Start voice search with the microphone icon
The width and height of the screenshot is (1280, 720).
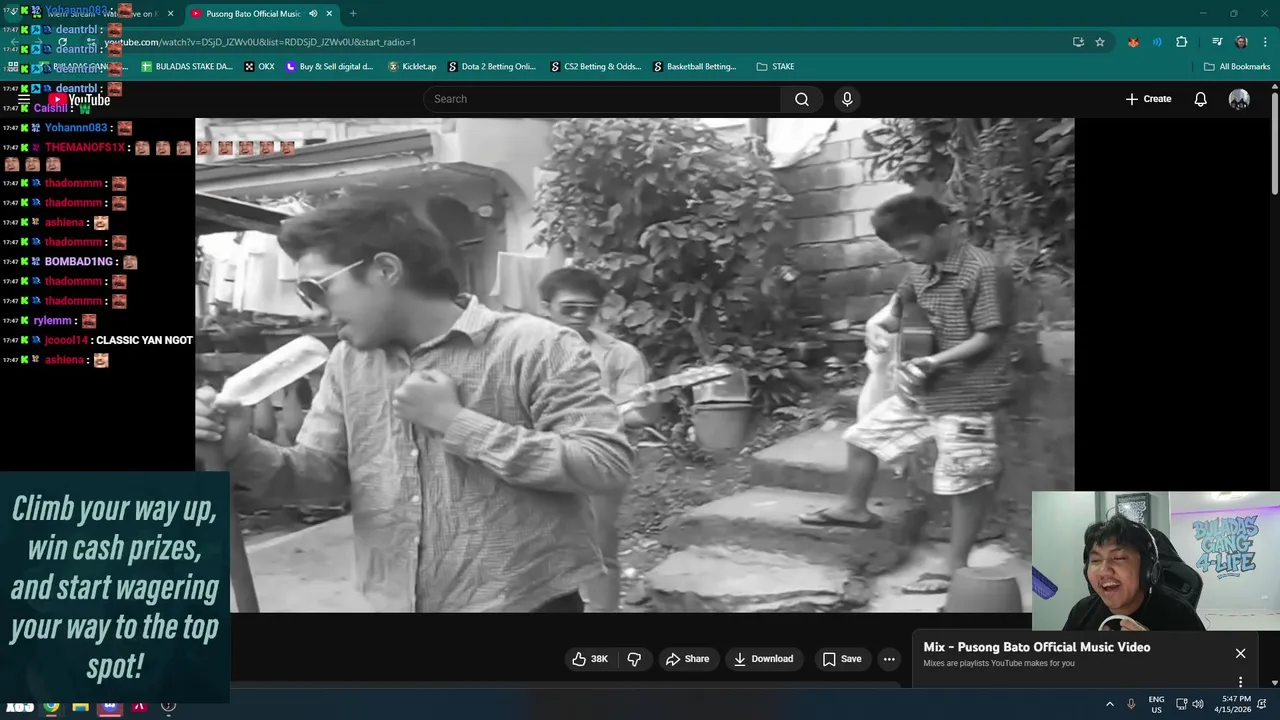coord(847,99)
